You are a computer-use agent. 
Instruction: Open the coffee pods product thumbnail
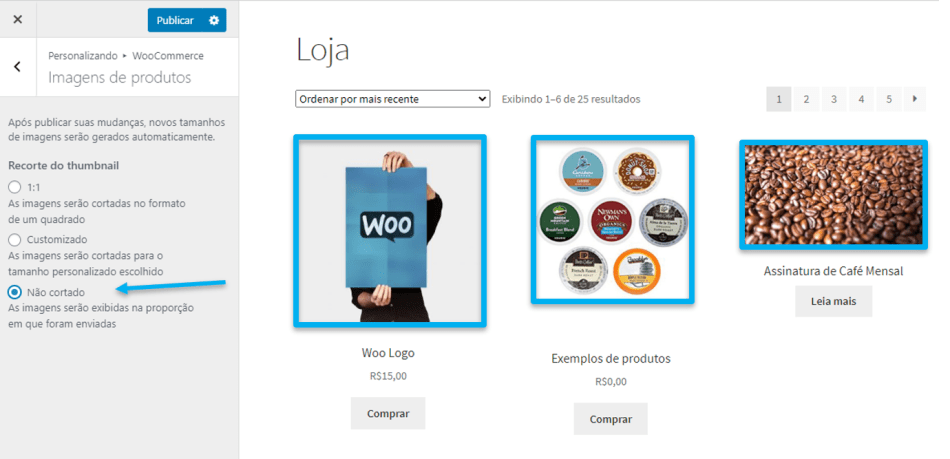(613, 219)
